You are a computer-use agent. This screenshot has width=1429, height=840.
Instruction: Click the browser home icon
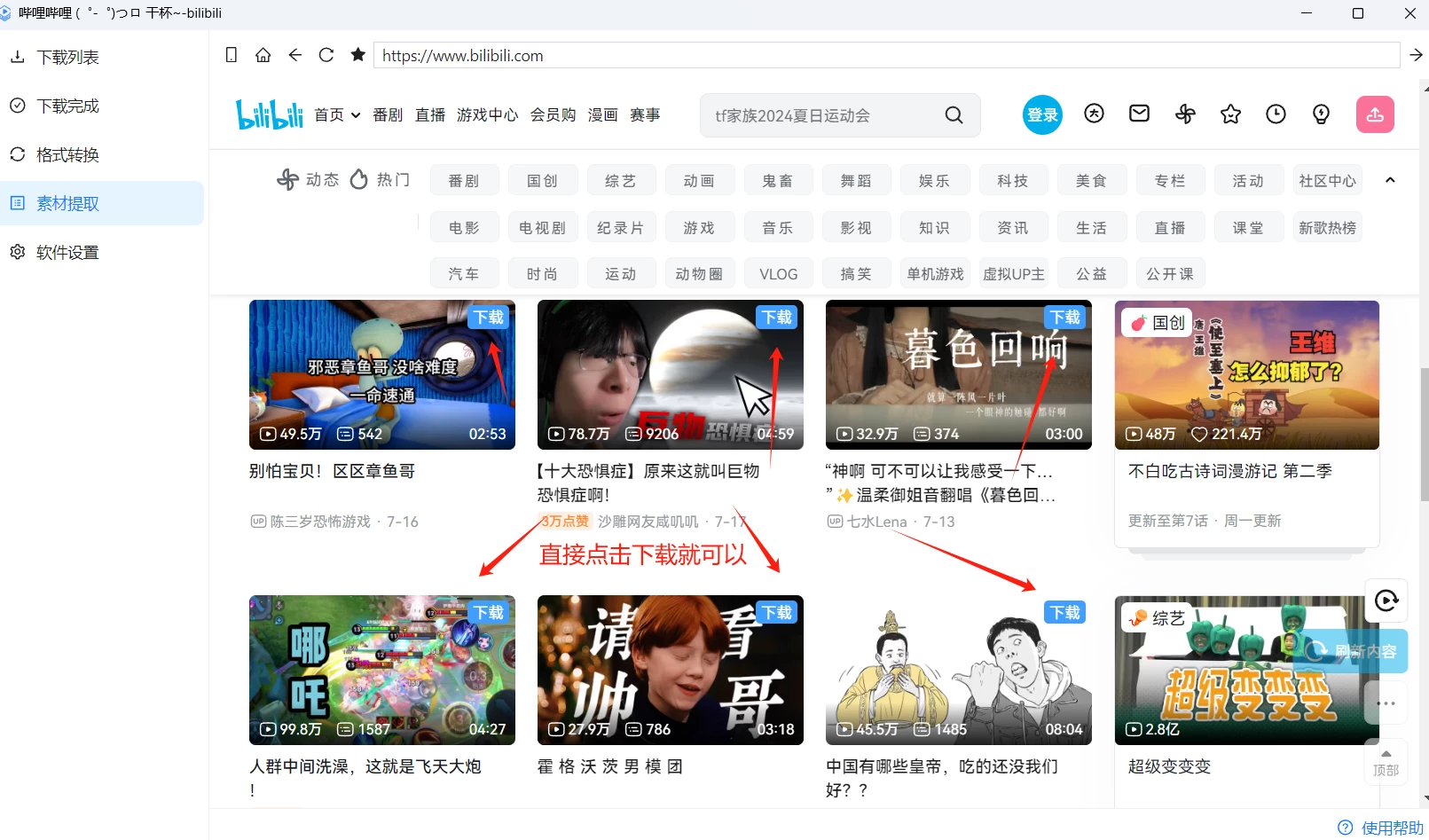pos(263,55)
